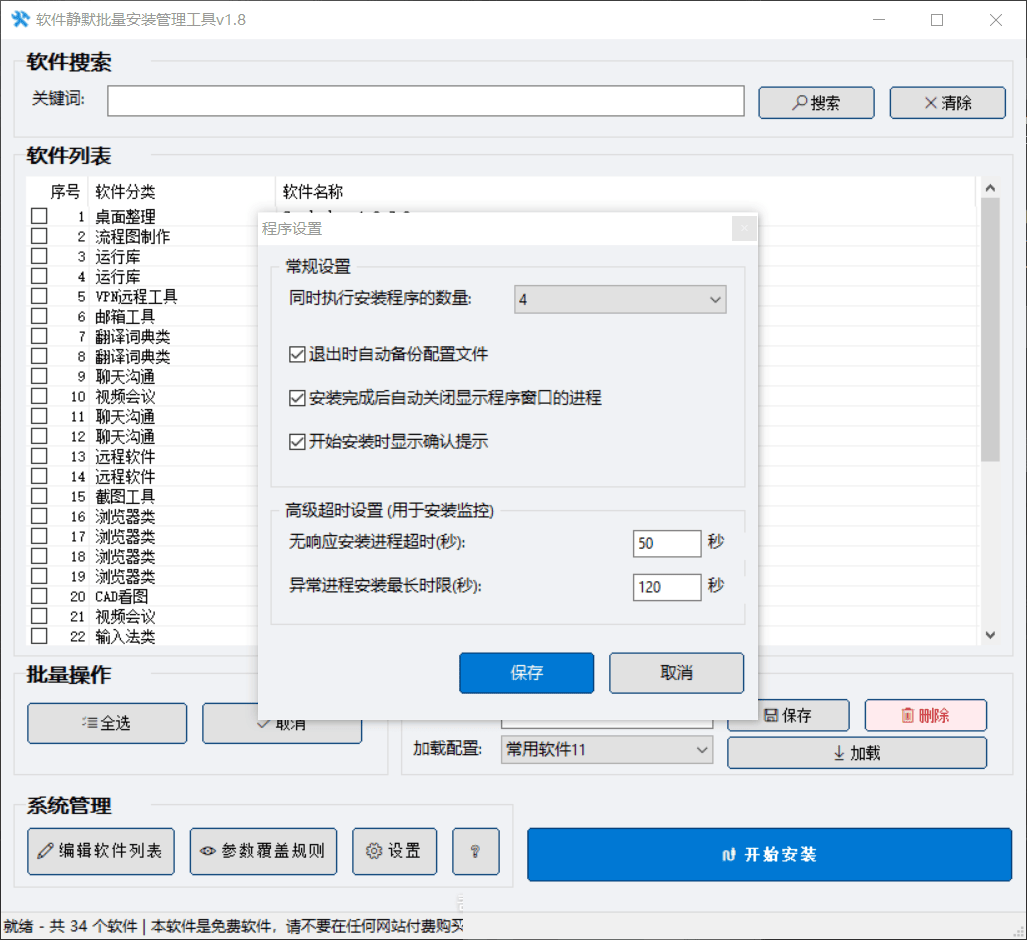Open 参数覆盖规则 parameter rules icon
The width and height of the screenshot is (1027, 940).
(x=263, y=851)
